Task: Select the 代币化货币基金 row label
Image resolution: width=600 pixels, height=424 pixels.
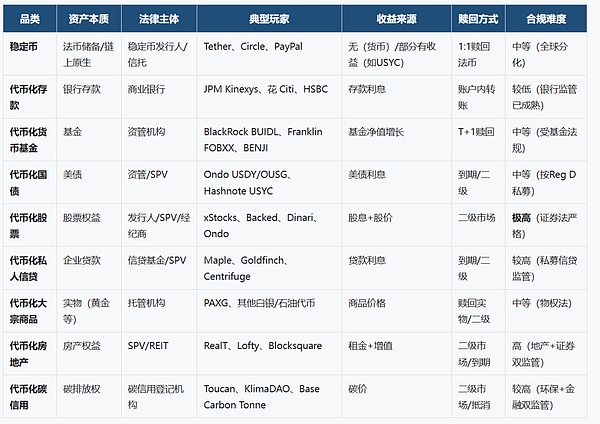Action: [28, 140]
